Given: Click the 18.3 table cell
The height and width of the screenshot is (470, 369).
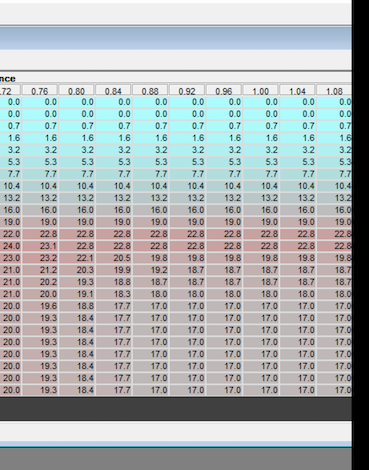Looking at the screenshot, I should [114, 294].
